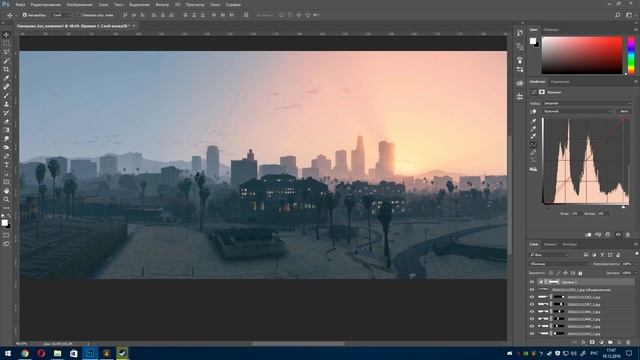Open the layer opacity slider arrow
The image size is (640, 360).
pyautogui.click(x=635, y=264)
